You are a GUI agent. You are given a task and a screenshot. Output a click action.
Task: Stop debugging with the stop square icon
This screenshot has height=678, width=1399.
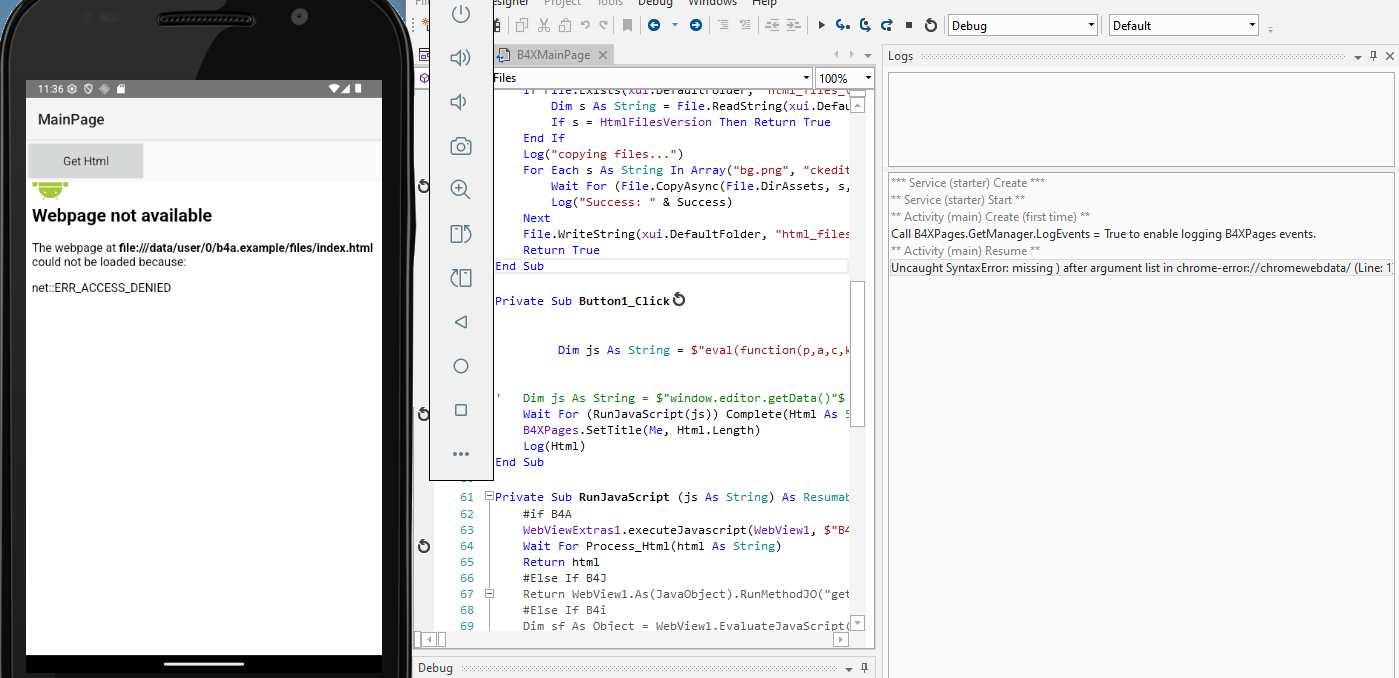tap(909, 25)
